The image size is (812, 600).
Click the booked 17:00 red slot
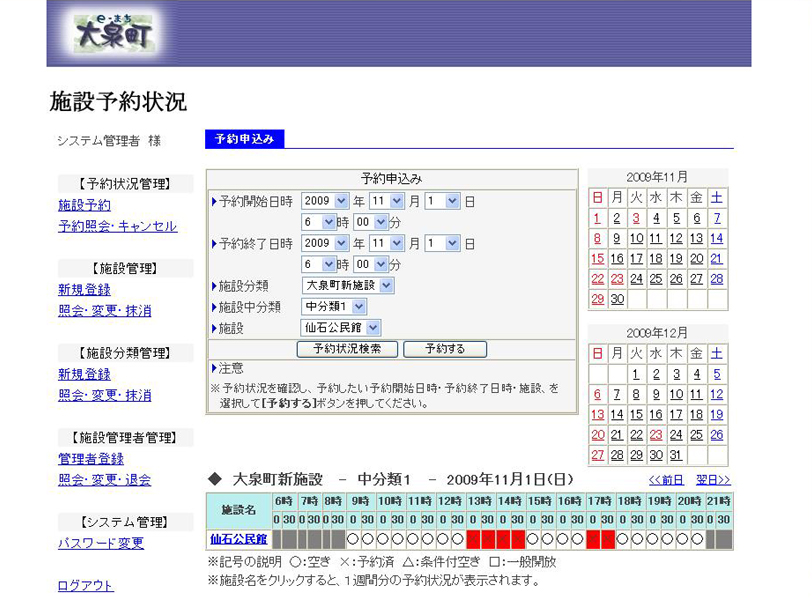tap(593, 539)
